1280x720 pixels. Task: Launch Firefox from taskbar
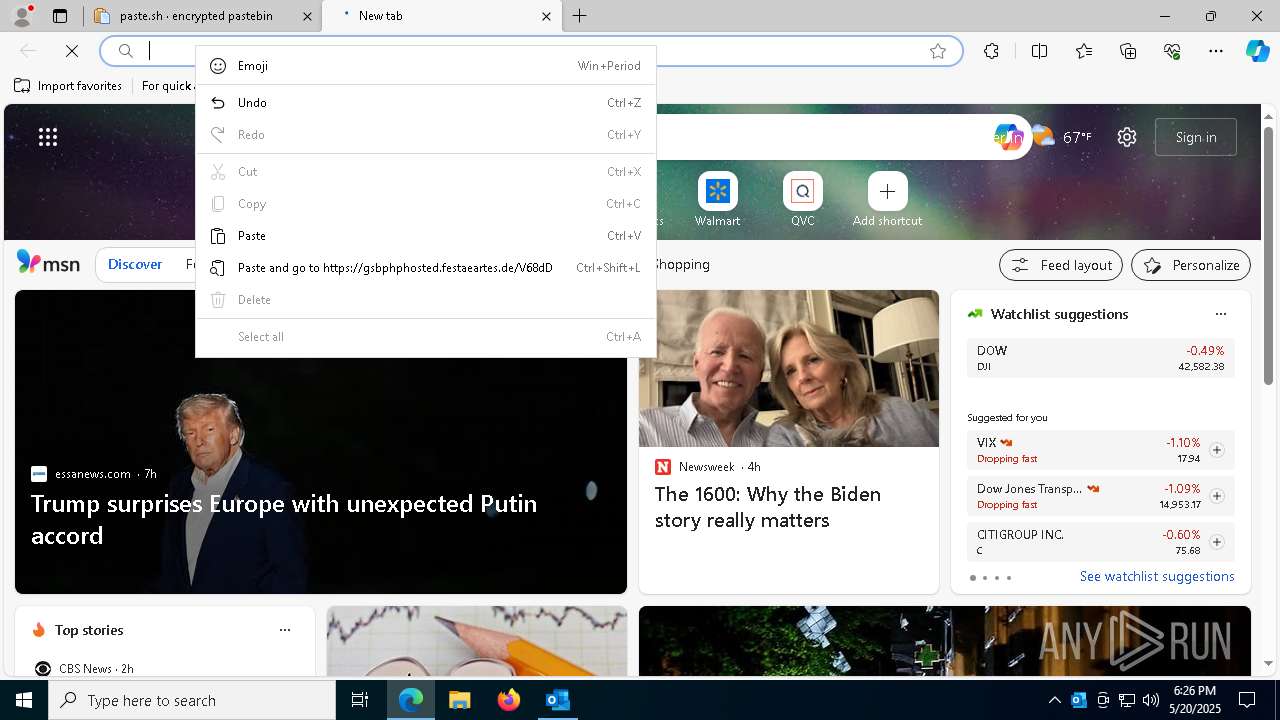[x=508, y=700]
